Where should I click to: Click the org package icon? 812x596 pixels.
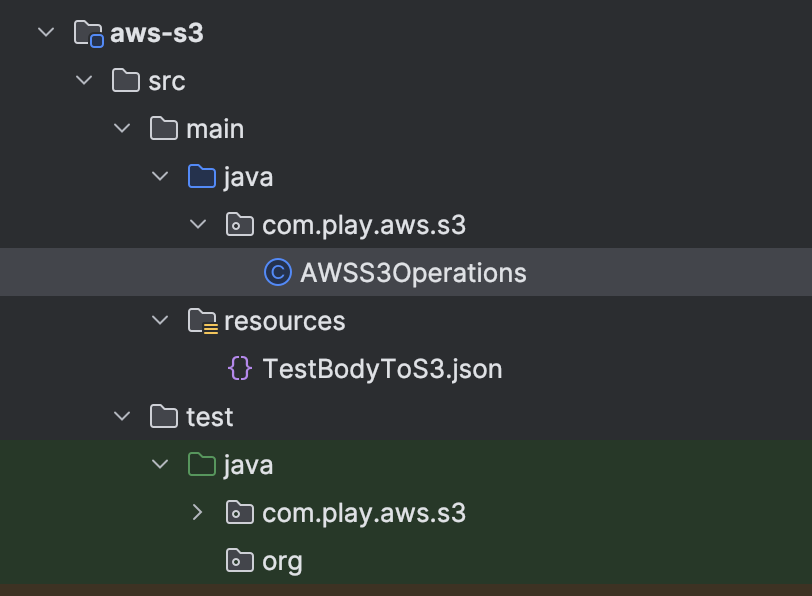(240, 561)
